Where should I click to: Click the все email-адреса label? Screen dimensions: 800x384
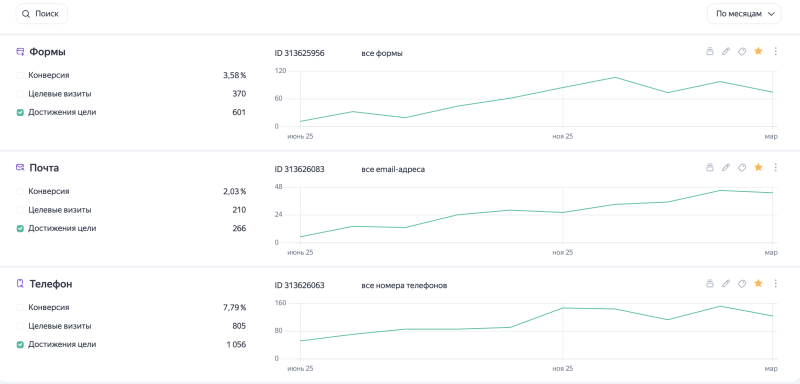pos(393,169)
